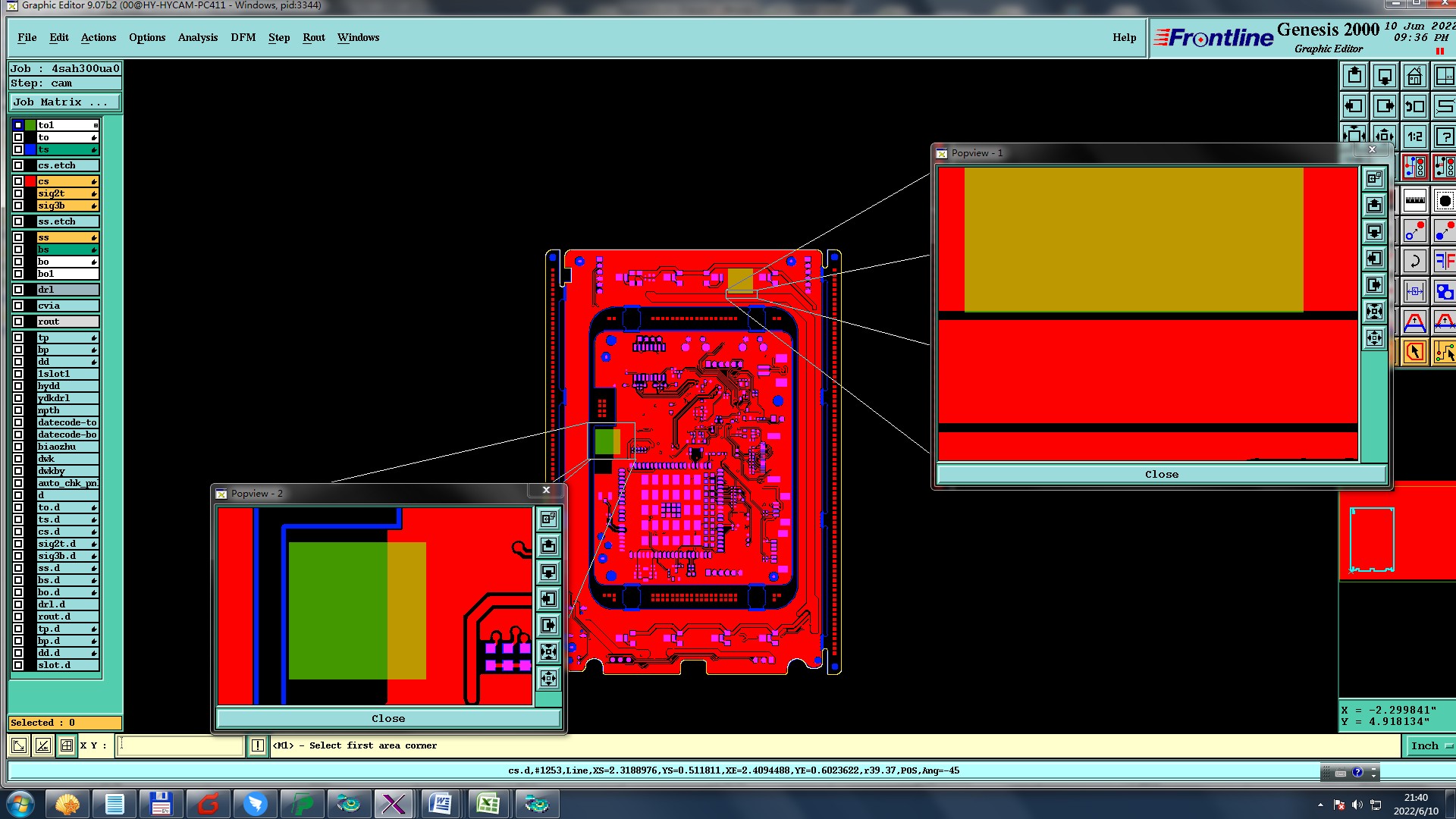
Task: Click the Step: cam selector field
Action: (x=64, y=83)
